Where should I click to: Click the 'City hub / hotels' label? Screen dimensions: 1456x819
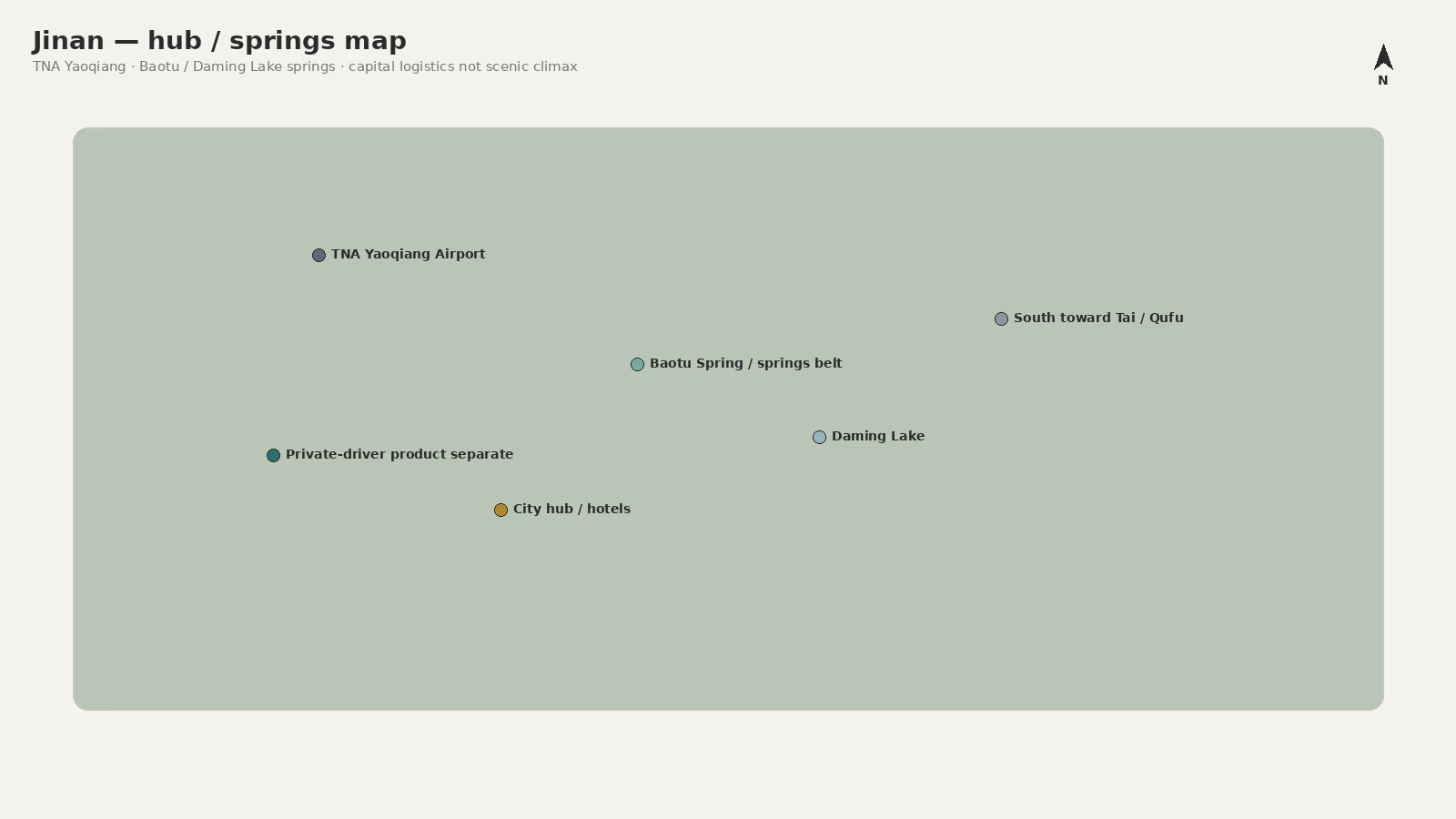tap(571, 509)
